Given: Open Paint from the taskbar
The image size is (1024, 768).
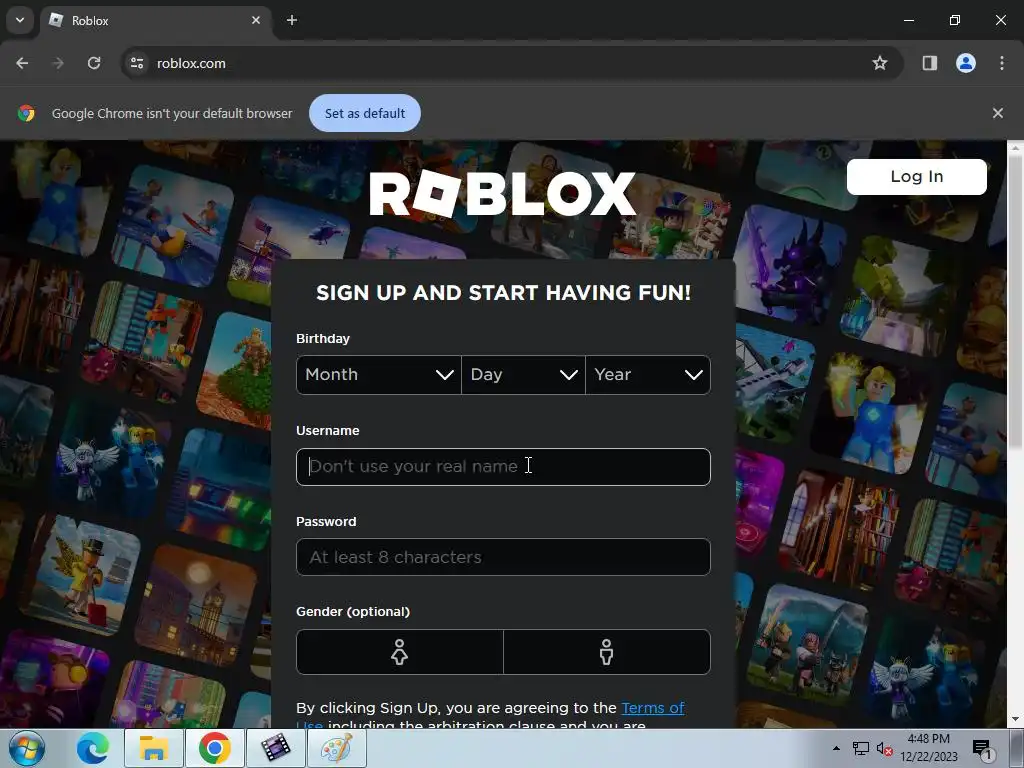Looking at the screenshot, I should [x=337, y=748].
